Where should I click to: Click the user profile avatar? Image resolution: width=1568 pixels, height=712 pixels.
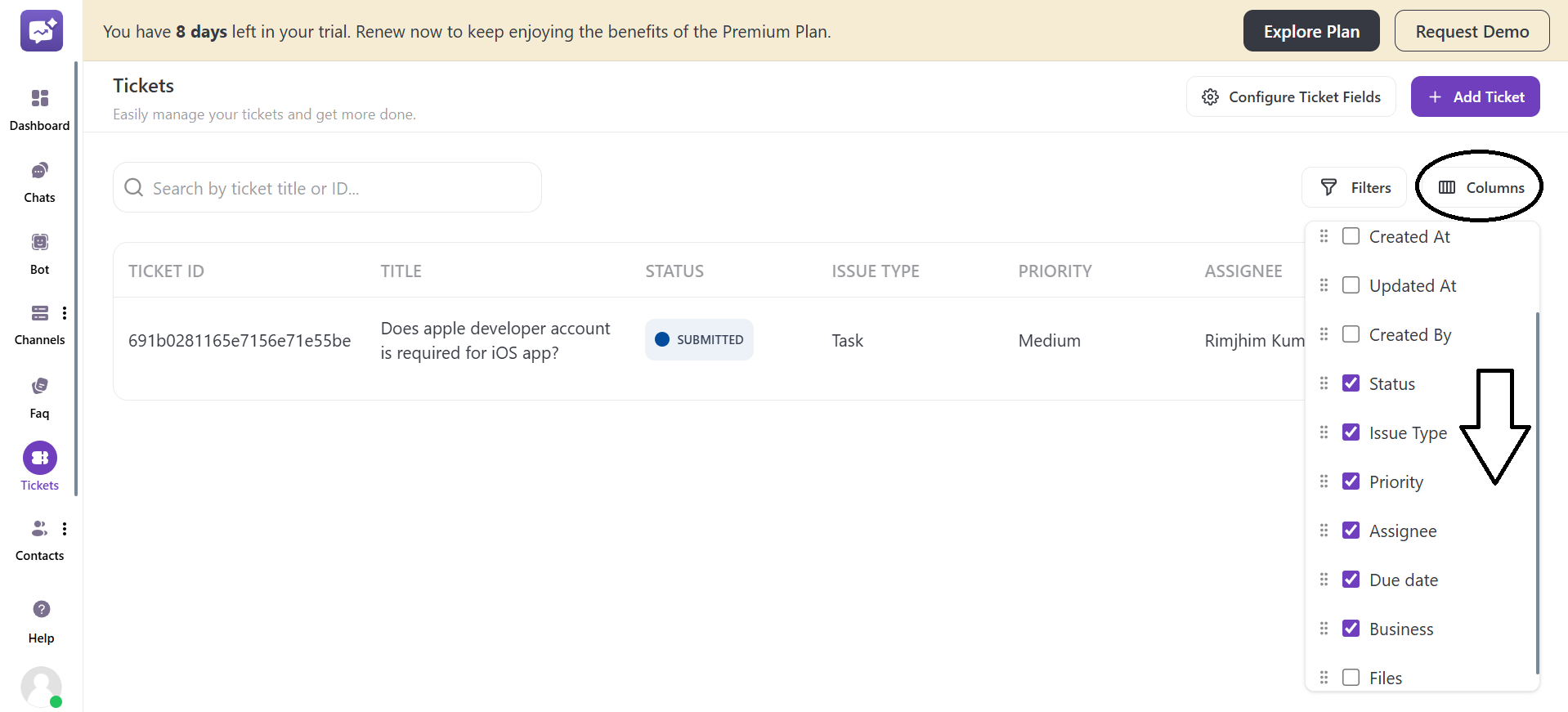point(41,687)
